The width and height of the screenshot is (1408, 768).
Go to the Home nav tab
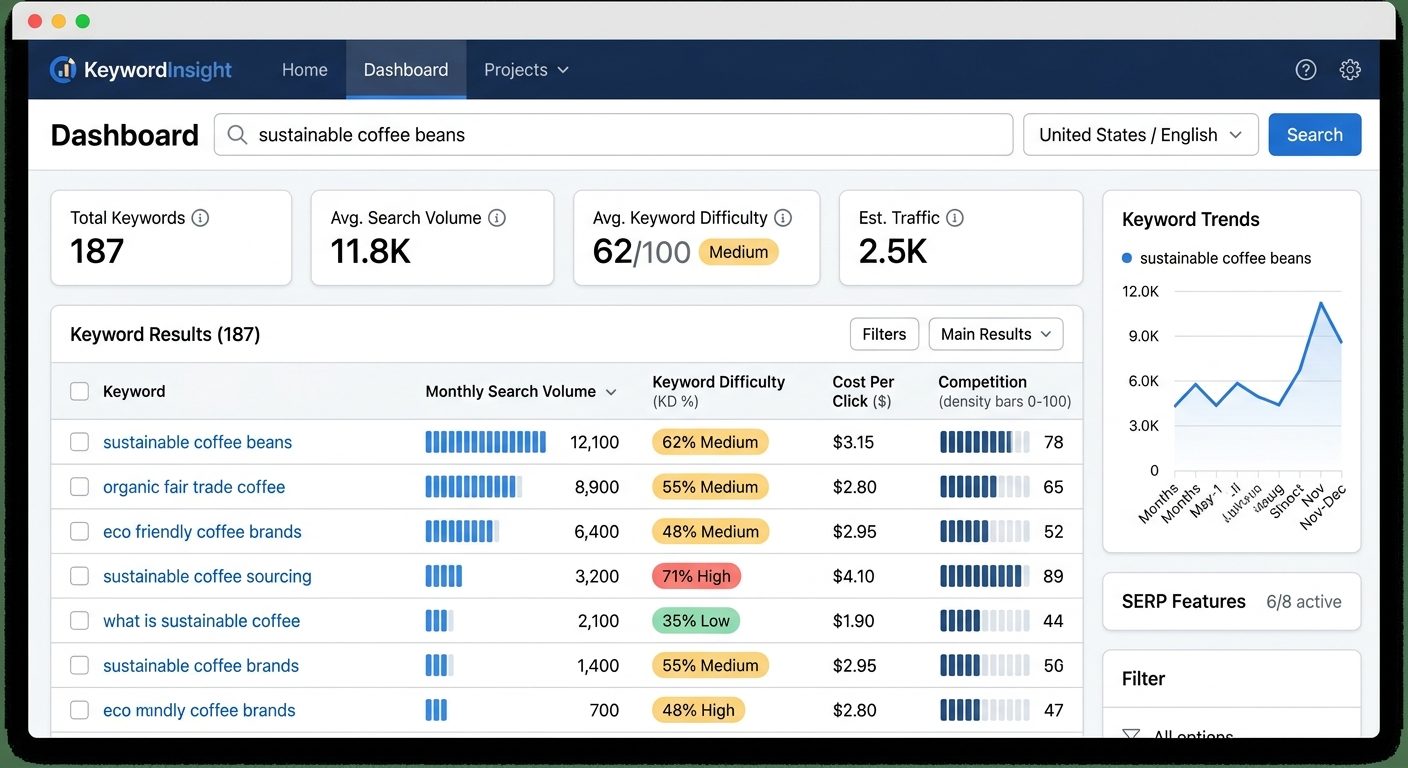(305, 70)
